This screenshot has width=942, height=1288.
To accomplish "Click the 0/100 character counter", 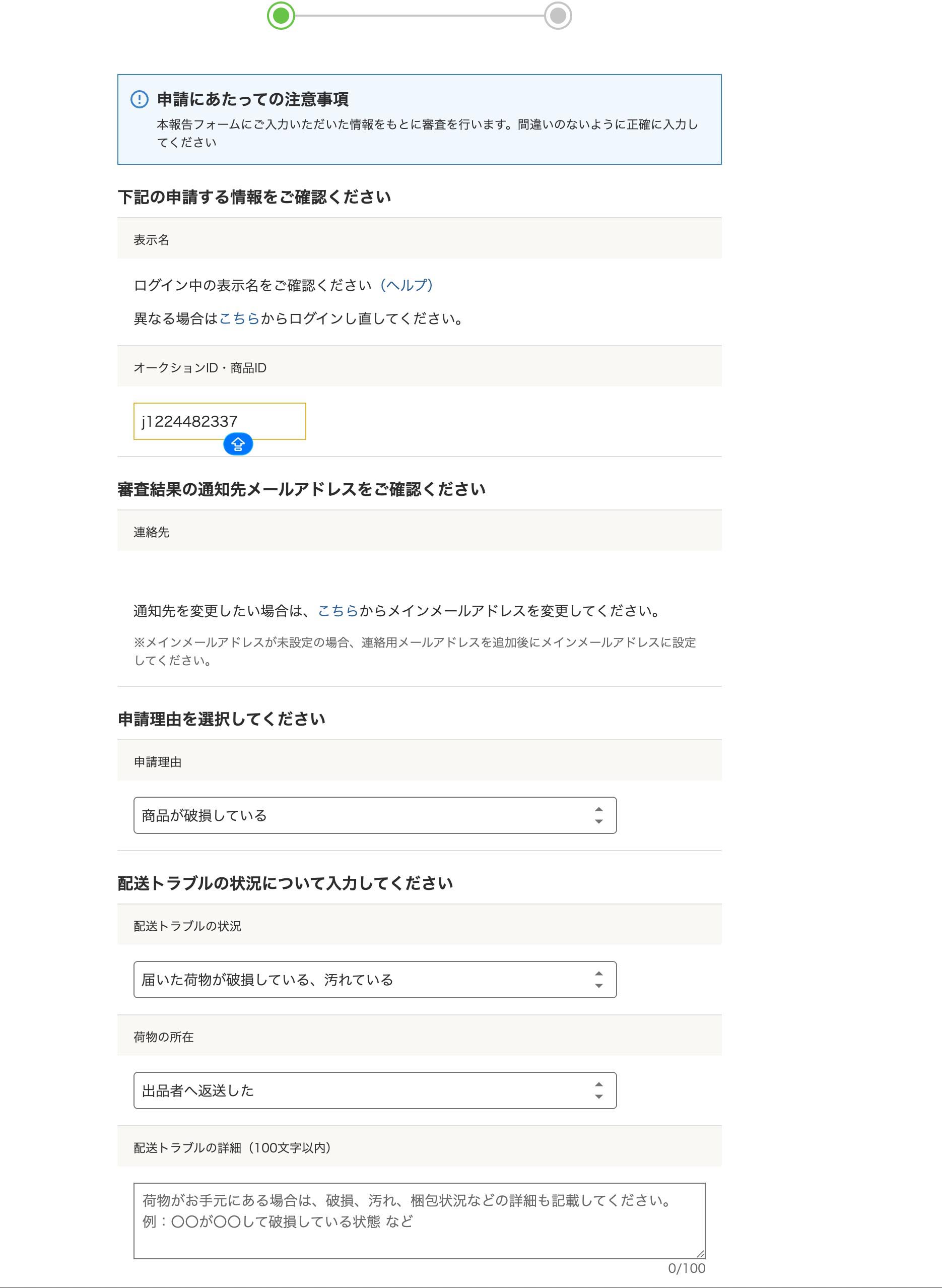I will coord(686,1268).
